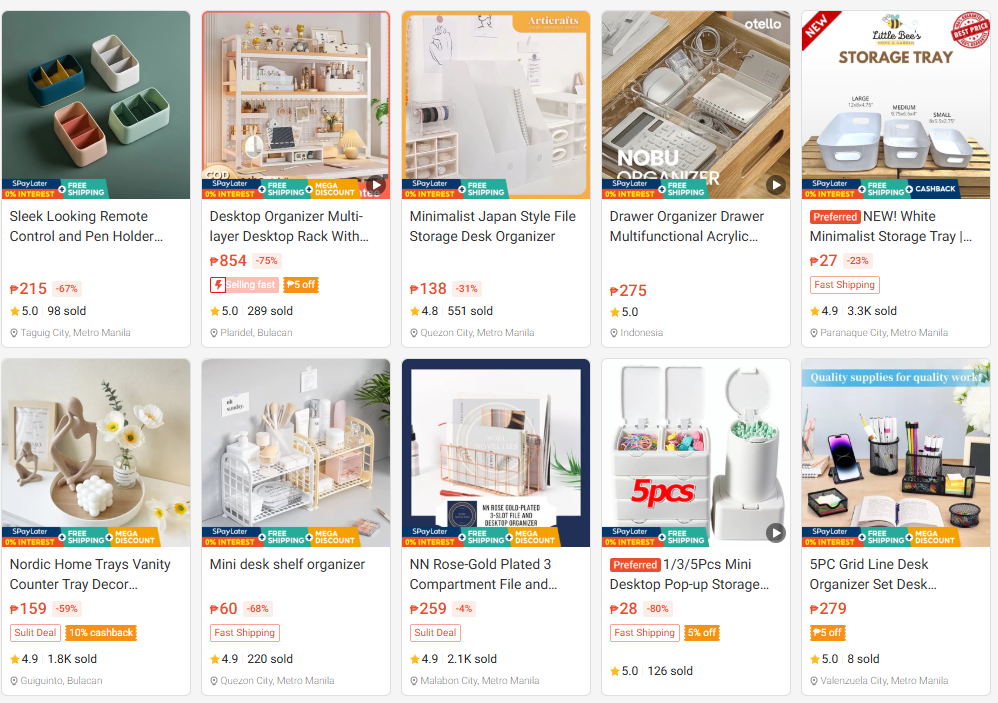998x703 pixels.
Task: Click location pin beside Valenzuela City
Action: click(x=814, y=681)
